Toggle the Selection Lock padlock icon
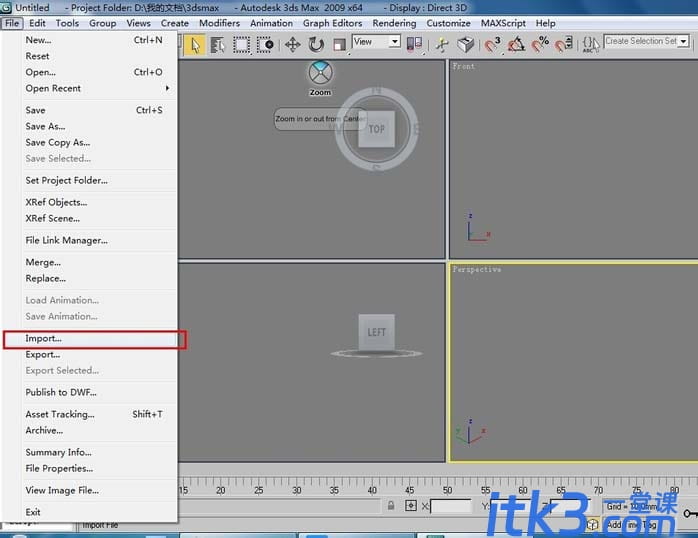 pyautogui.click(x=391, y=506)
